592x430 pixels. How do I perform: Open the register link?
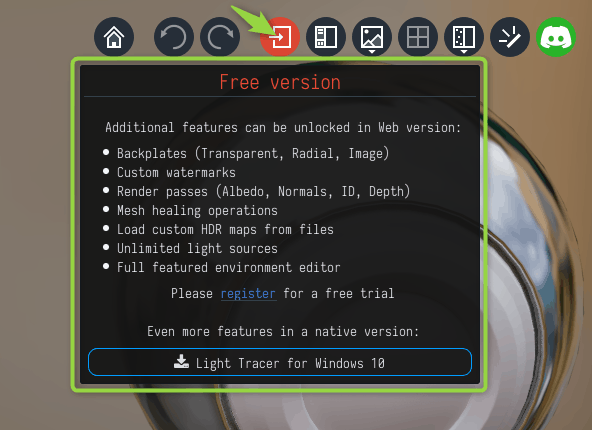(248, 294)
